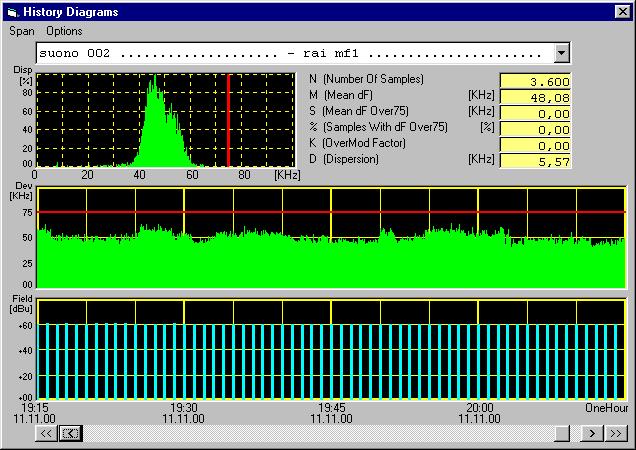The height and width of the screenshot is (450, 636).
Task: Click the History Diagrams title bar icon
Action: coord(13,12)
